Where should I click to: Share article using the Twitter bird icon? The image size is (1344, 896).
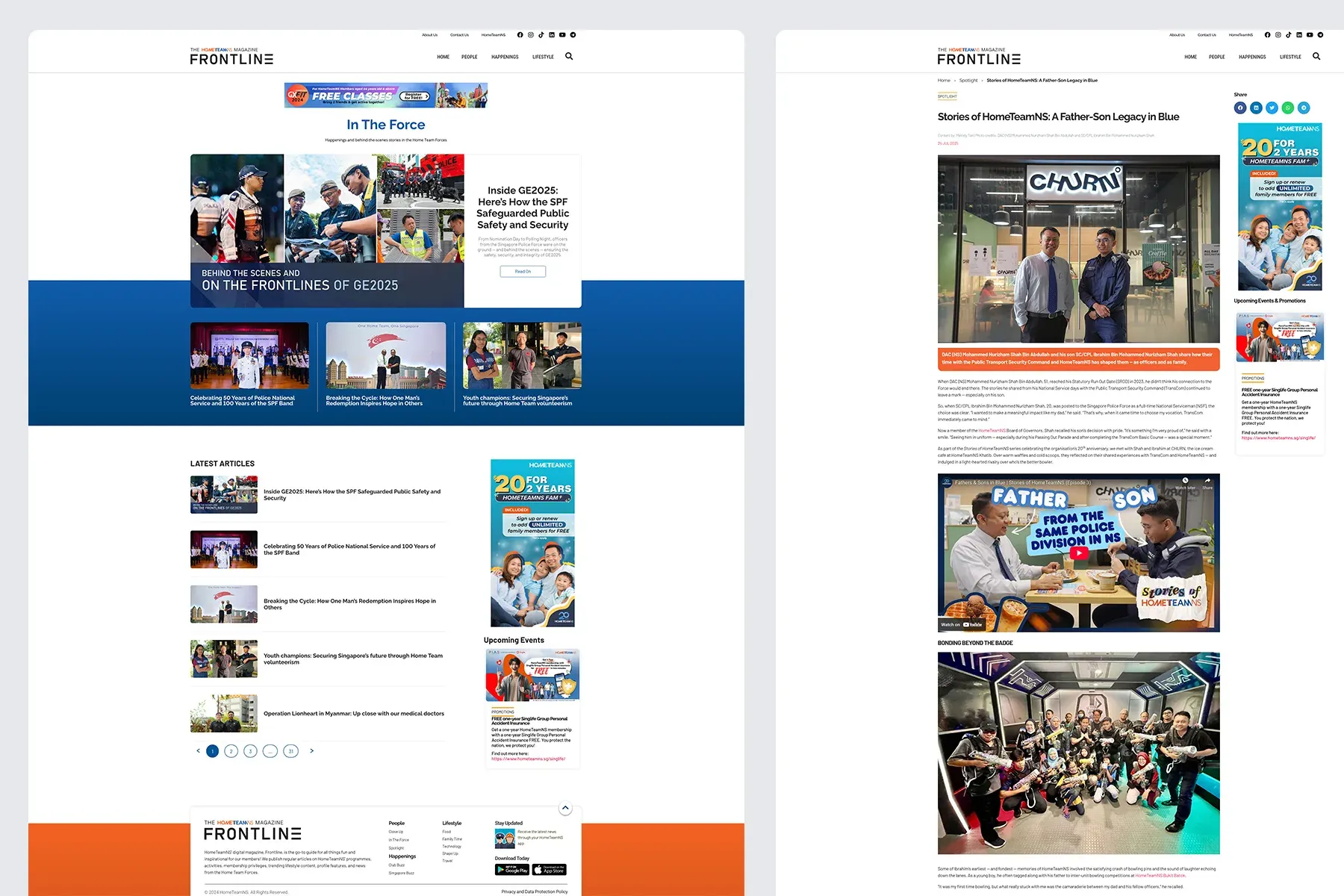1272,108
